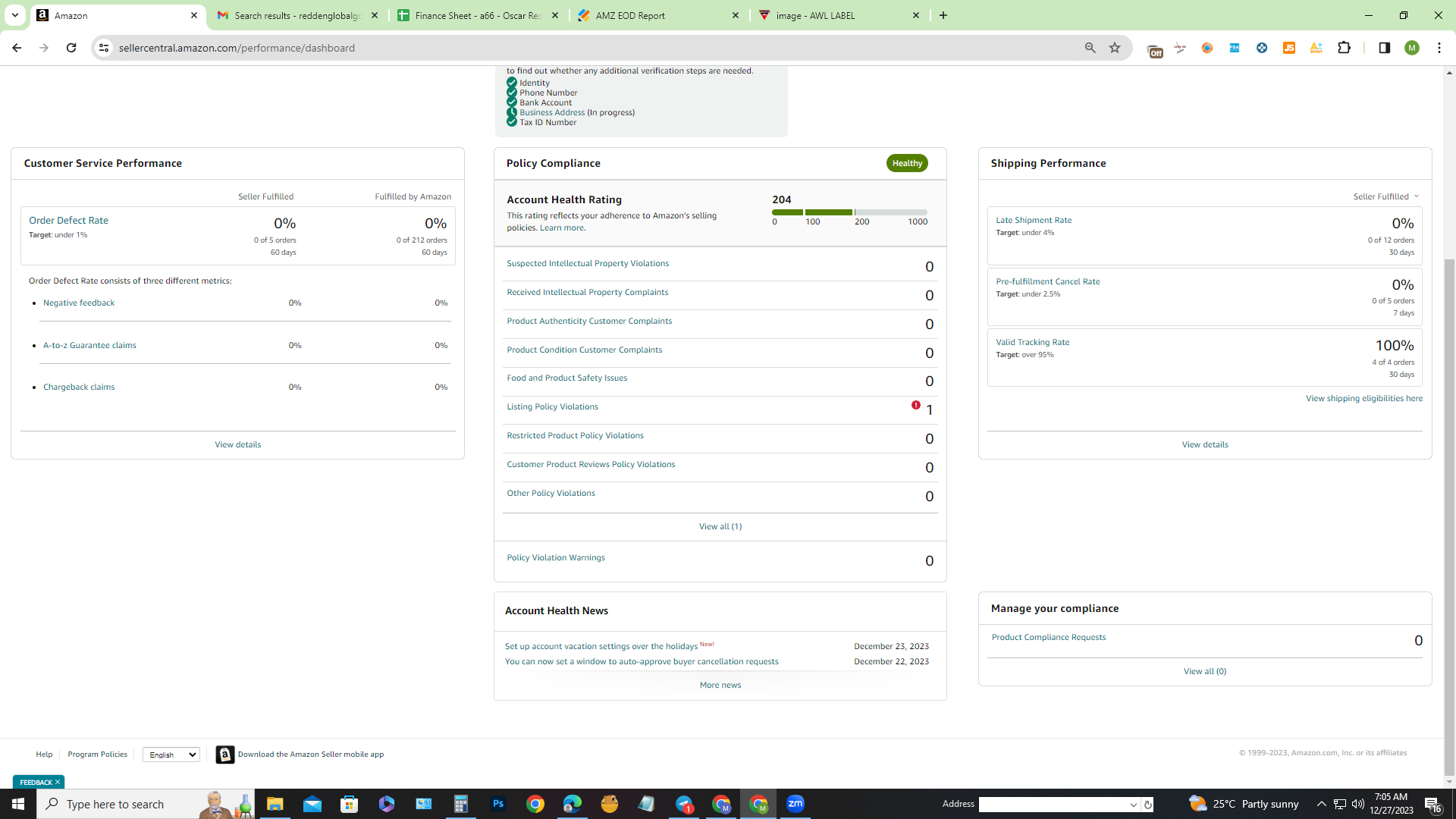
Task: Open Microsoft Store from taskbar
Action: click(349, 804)
